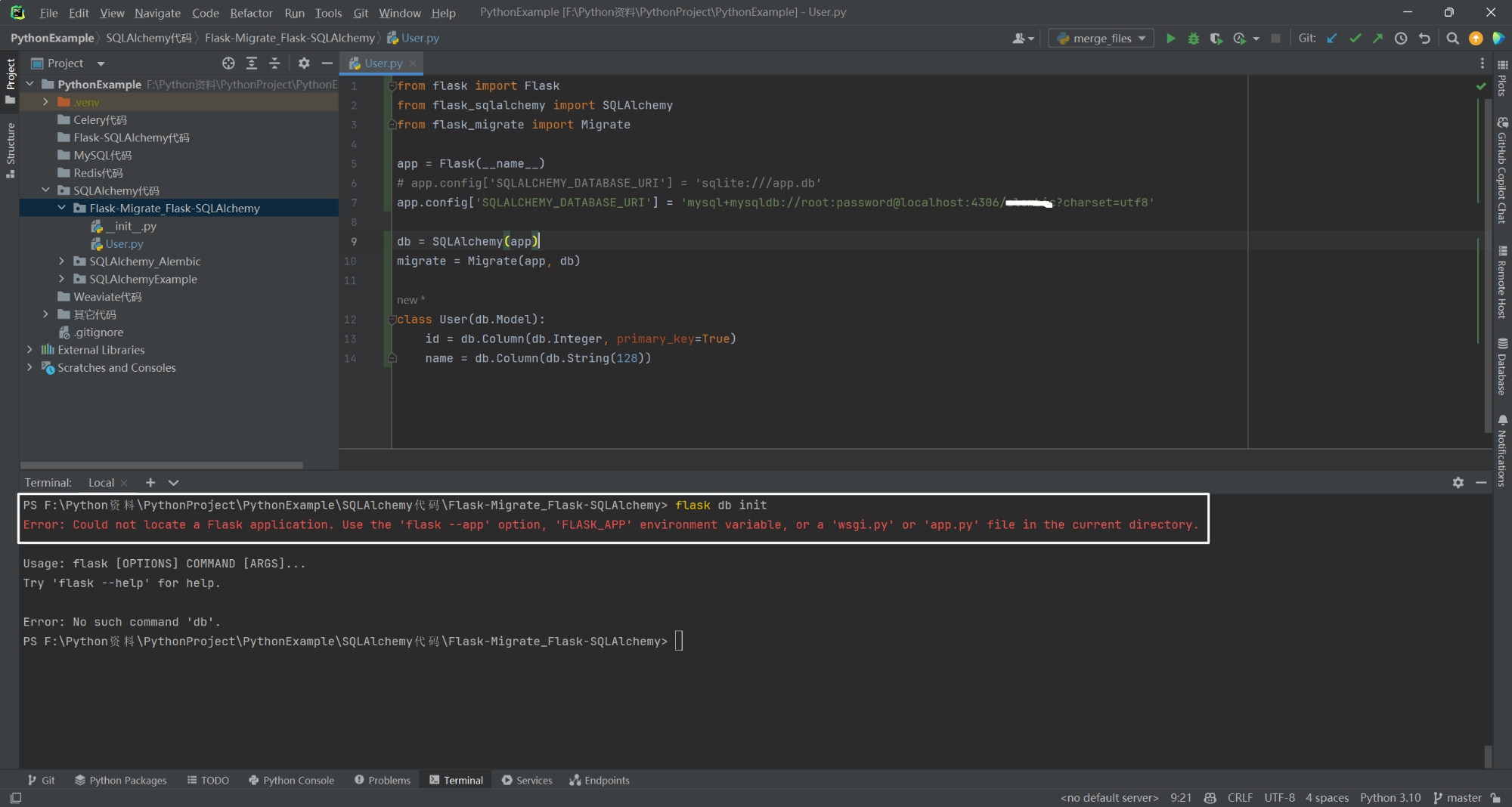Start a new terminal session with the plus
Image resolution: width=1512 pixels, height=807 pixels.
[x=150, y=482]
